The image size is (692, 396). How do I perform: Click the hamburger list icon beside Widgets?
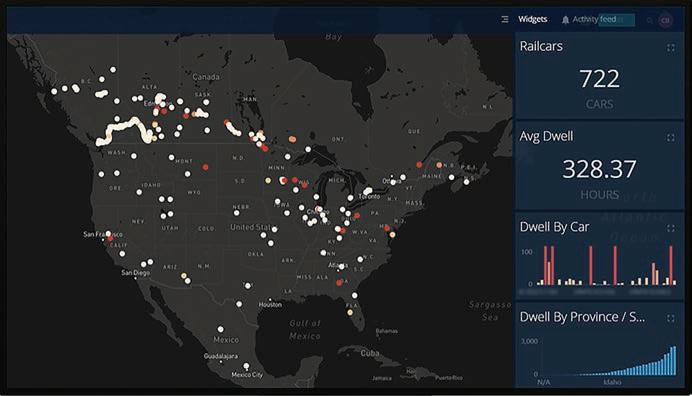pos(505,19)
